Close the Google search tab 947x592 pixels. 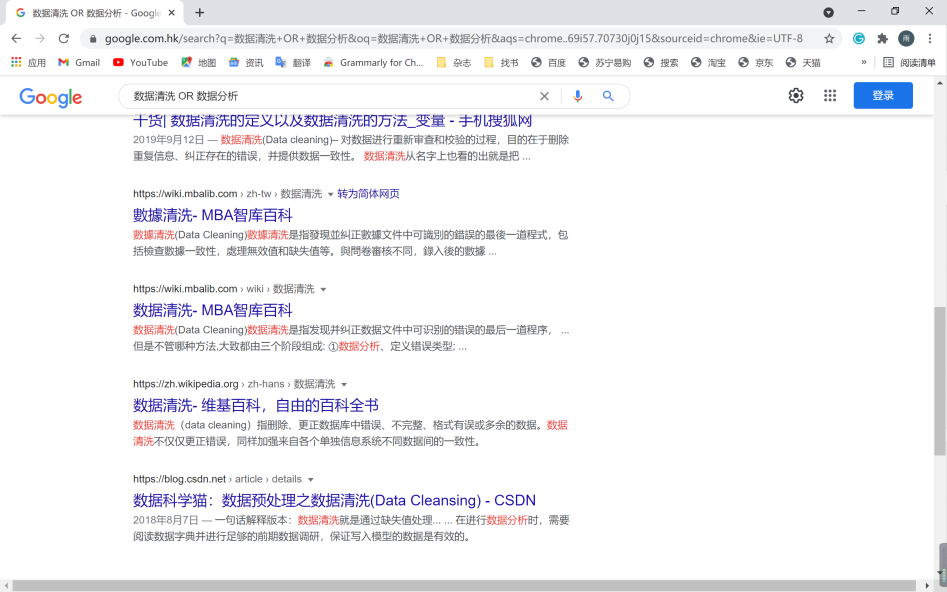coord(172,13)
